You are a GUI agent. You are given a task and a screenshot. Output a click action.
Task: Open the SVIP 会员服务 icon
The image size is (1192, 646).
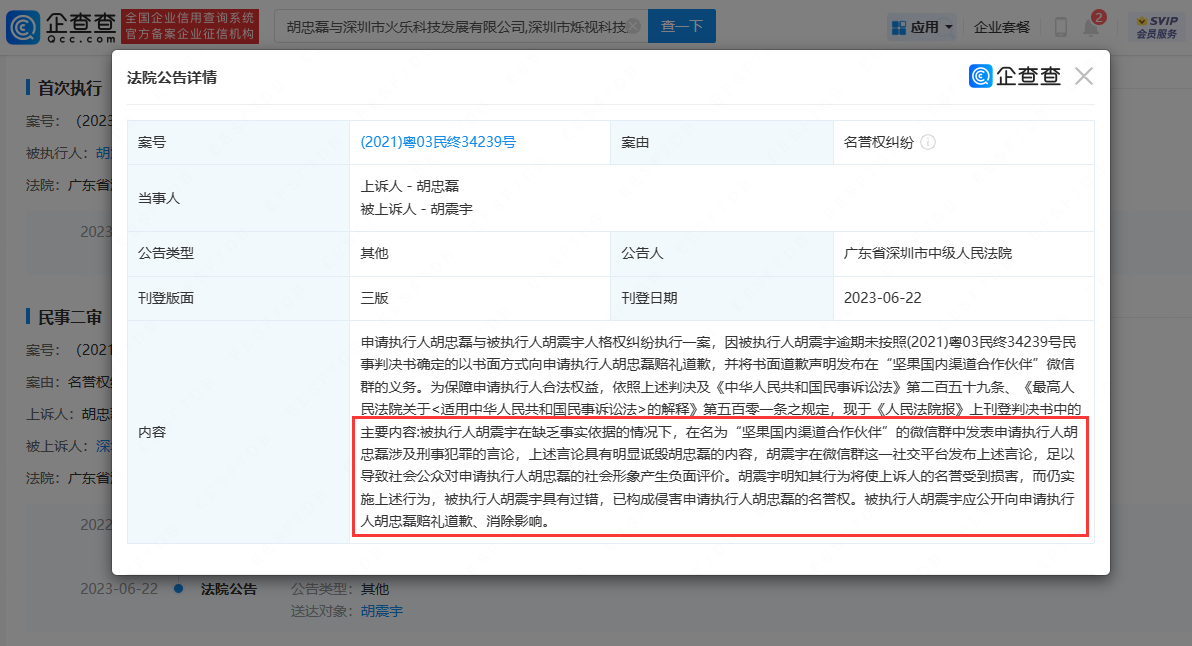point(1151,27)
